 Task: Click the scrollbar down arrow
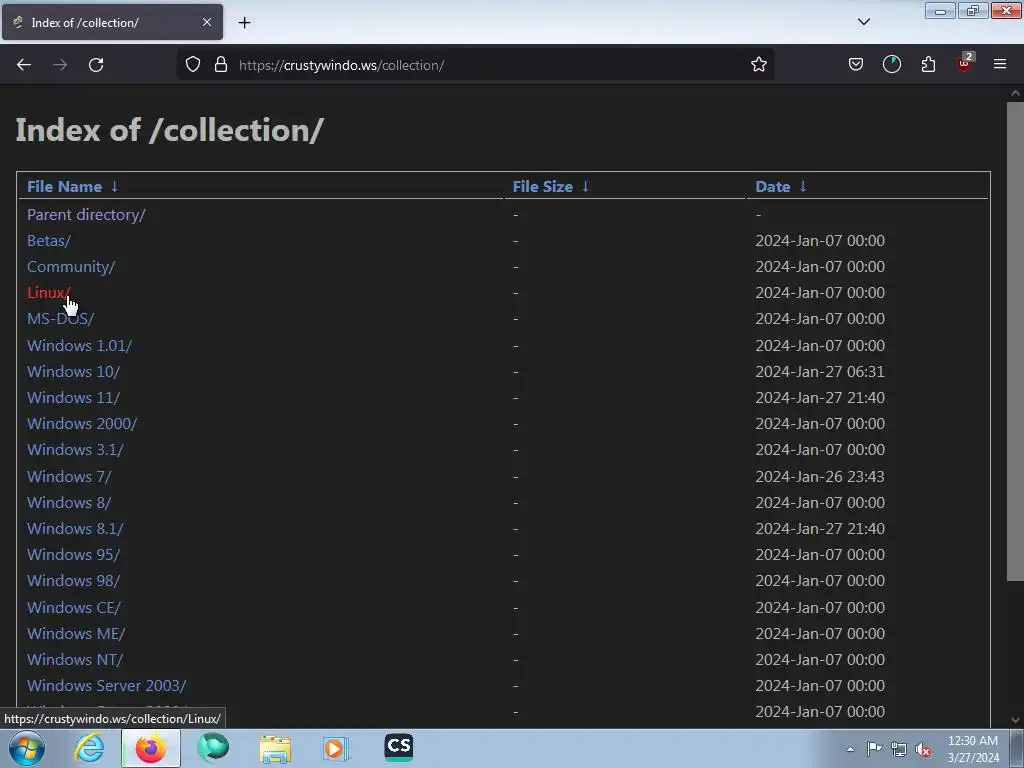click(x=1015, y=720)
